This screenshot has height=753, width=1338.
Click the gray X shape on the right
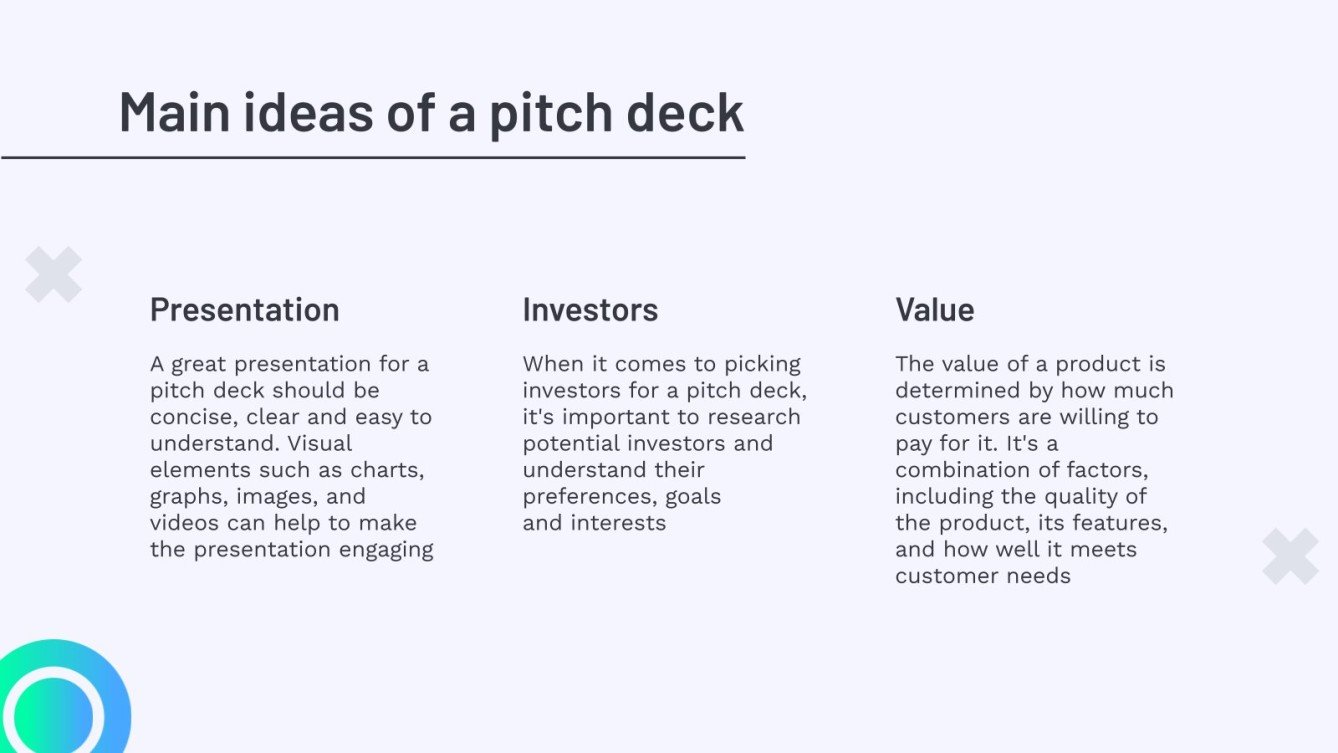coord(1290,557)
